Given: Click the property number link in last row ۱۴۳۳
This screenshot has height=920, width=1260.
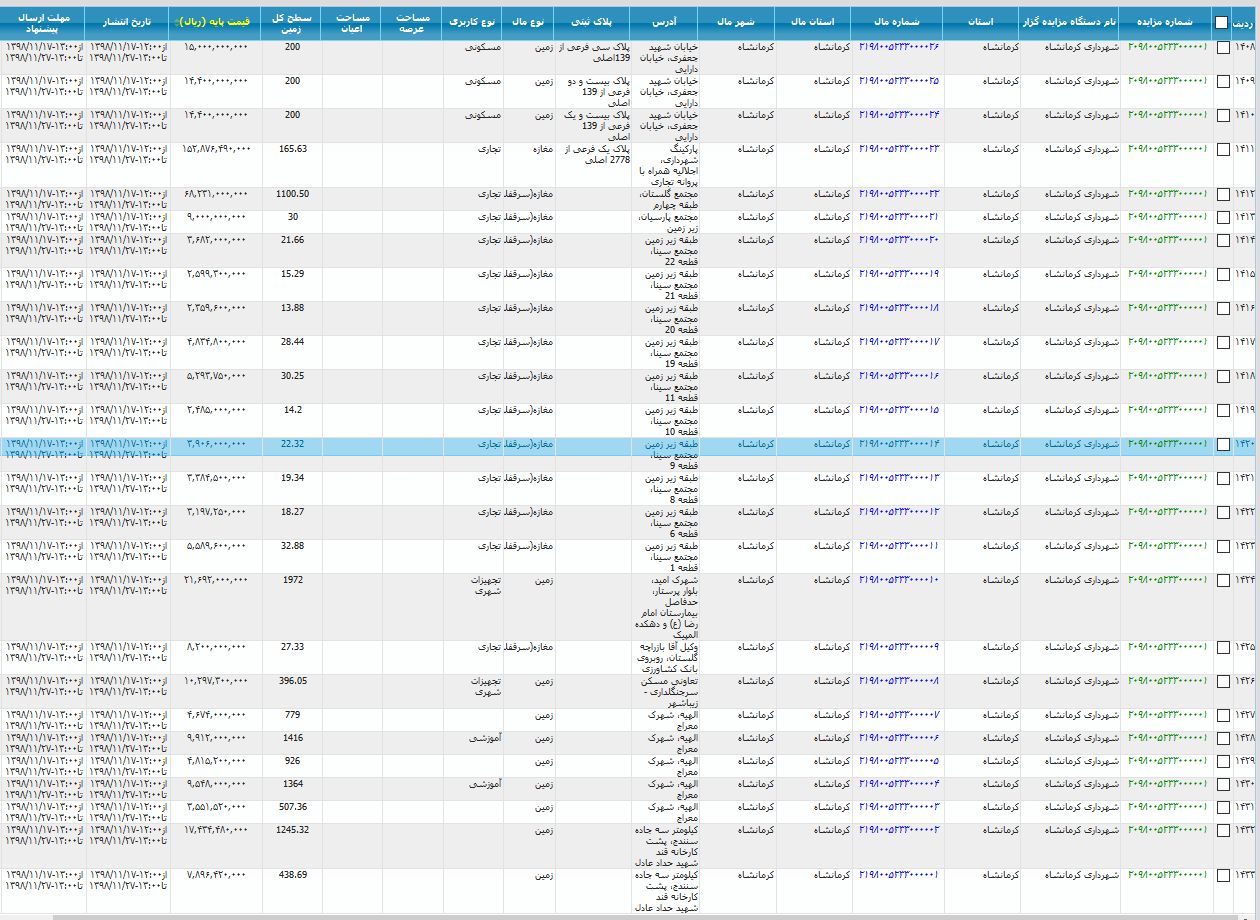Looking at the screenshot, I should click(x=898, y=874).
